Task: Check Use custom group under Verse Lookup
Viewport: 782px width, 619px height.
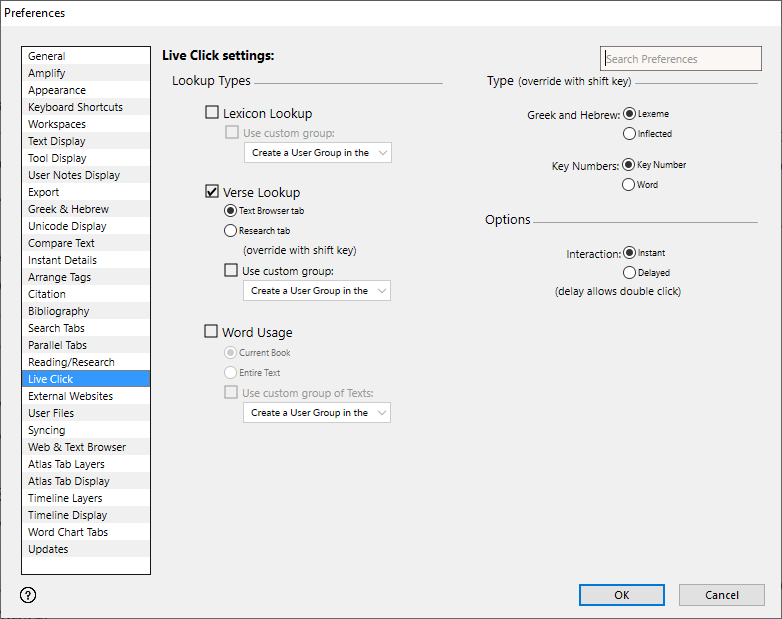Action: pos(232,270)
